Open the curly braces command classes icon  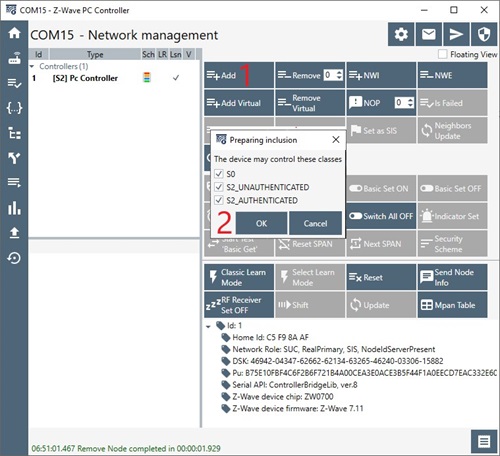[14, 108]
